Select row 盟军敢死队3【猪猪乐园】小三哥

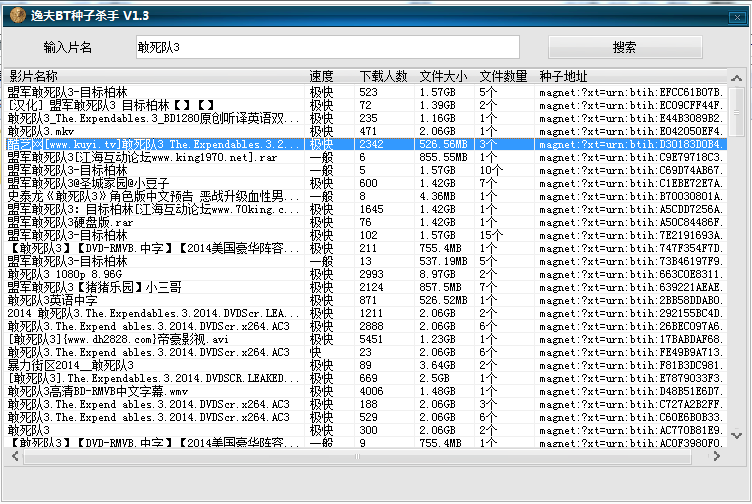point(365,287)
